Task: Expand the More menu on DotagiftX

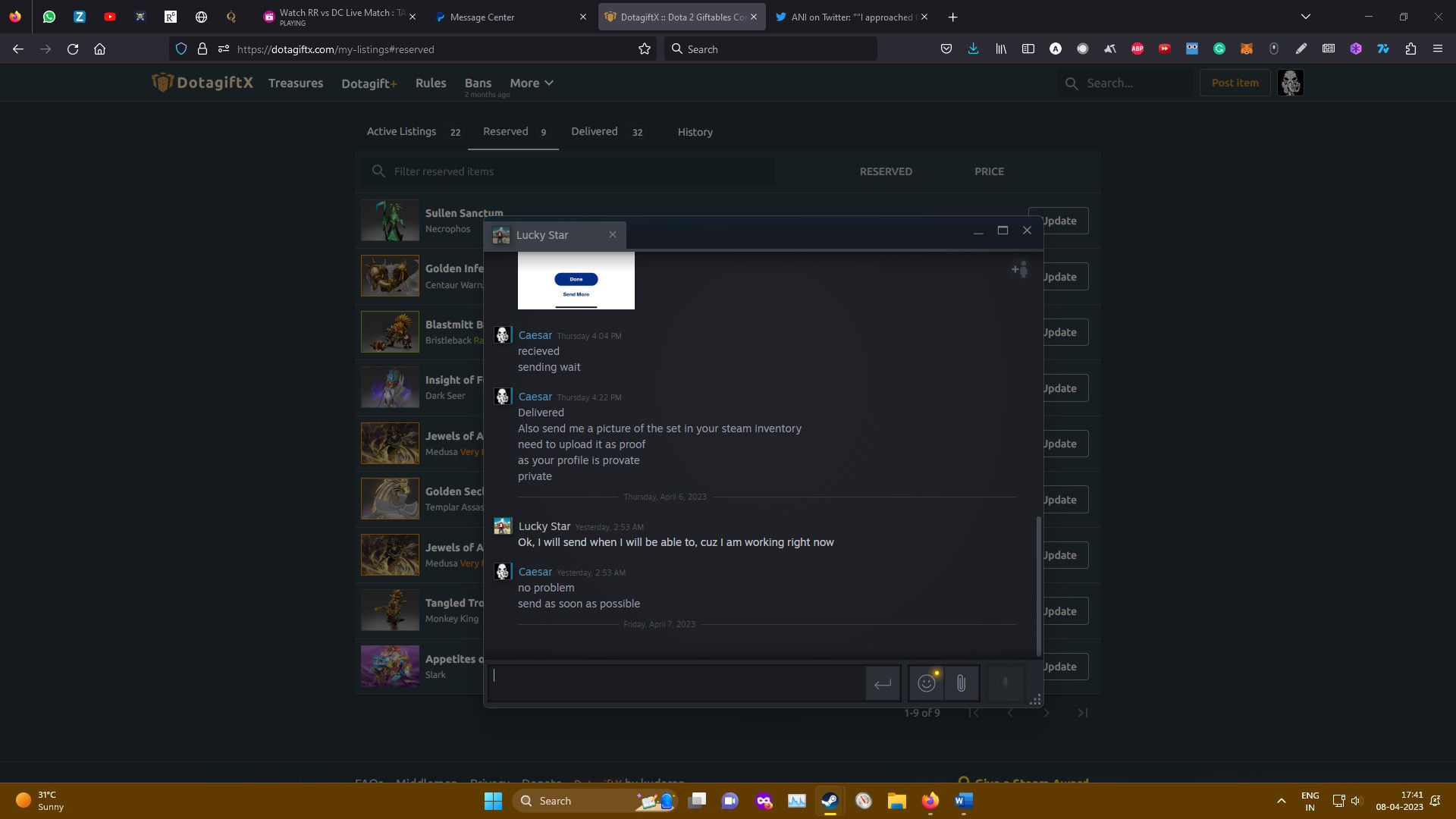Action: [531, 83]
